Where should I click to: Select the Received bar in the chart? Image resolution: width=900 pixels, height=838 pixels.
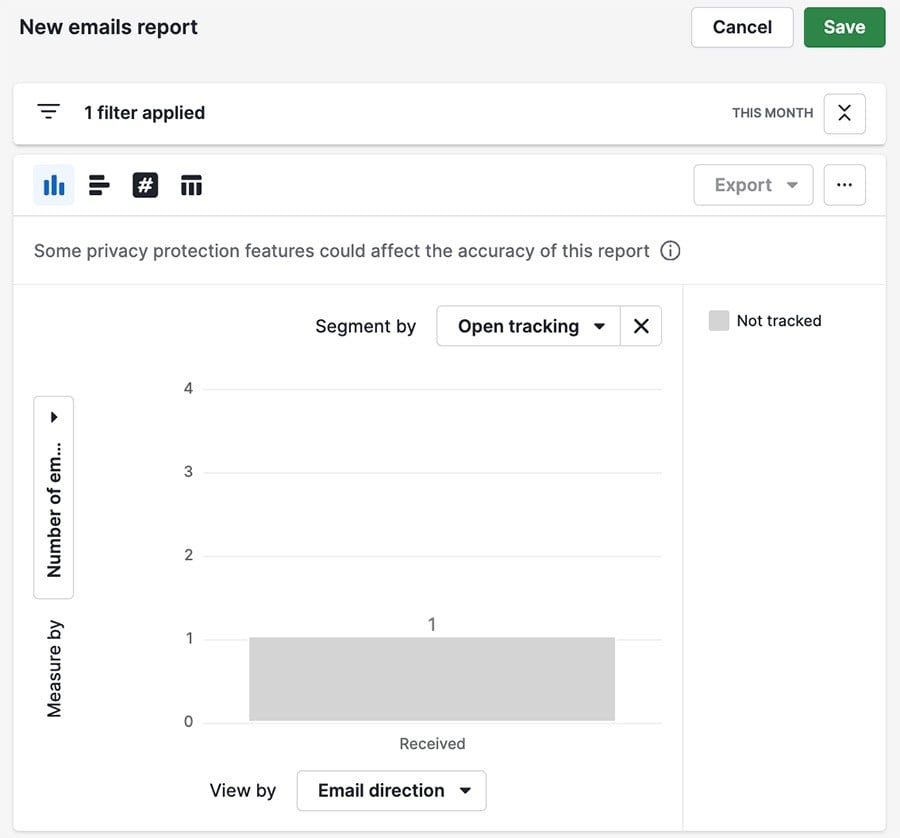pos(432,678)
